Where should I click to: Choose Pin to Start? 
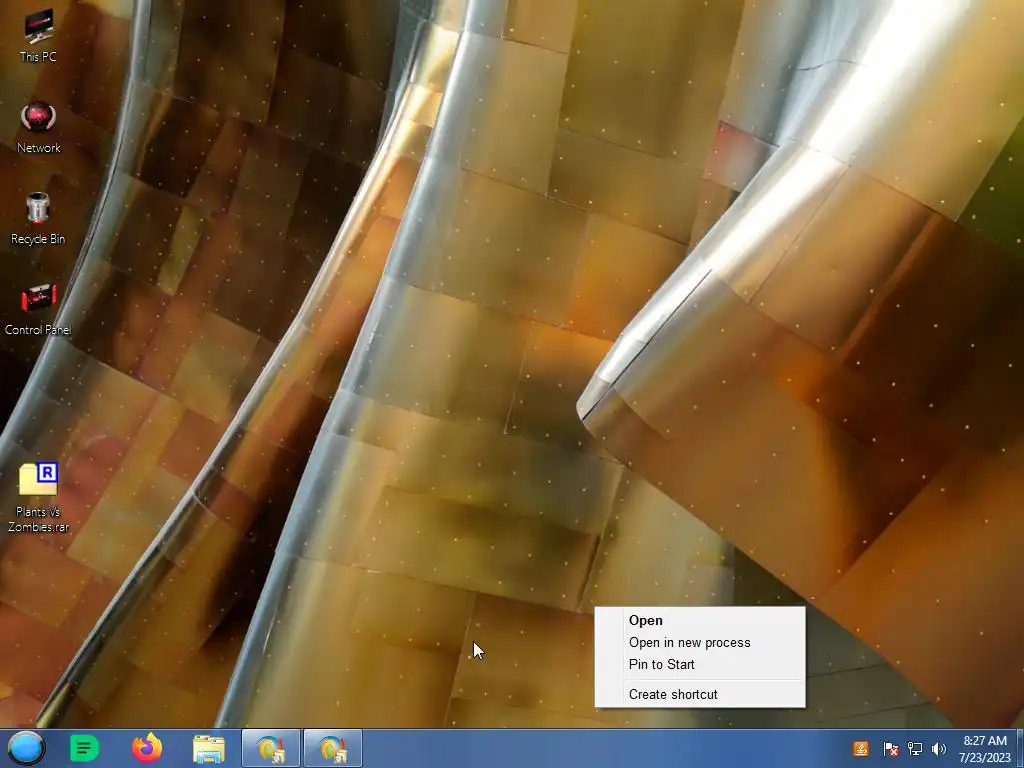tap(699, 664)
